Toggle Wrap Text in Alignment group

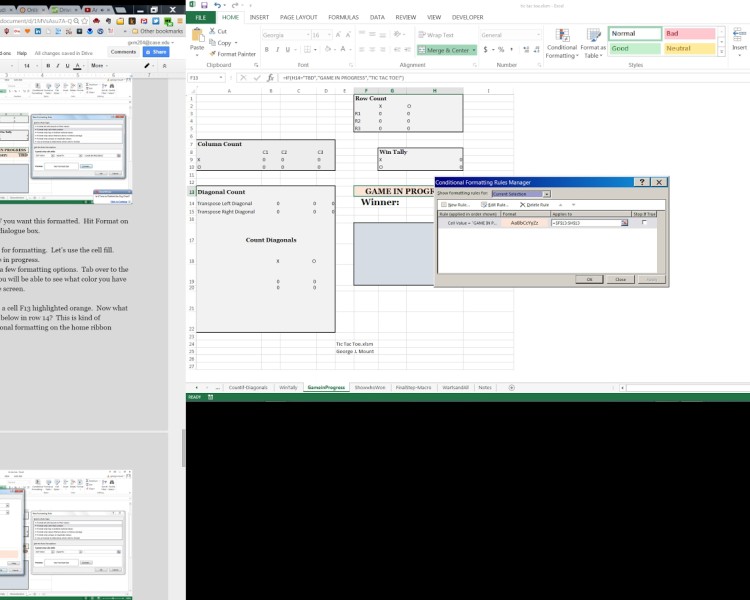[x=437, y=35]
